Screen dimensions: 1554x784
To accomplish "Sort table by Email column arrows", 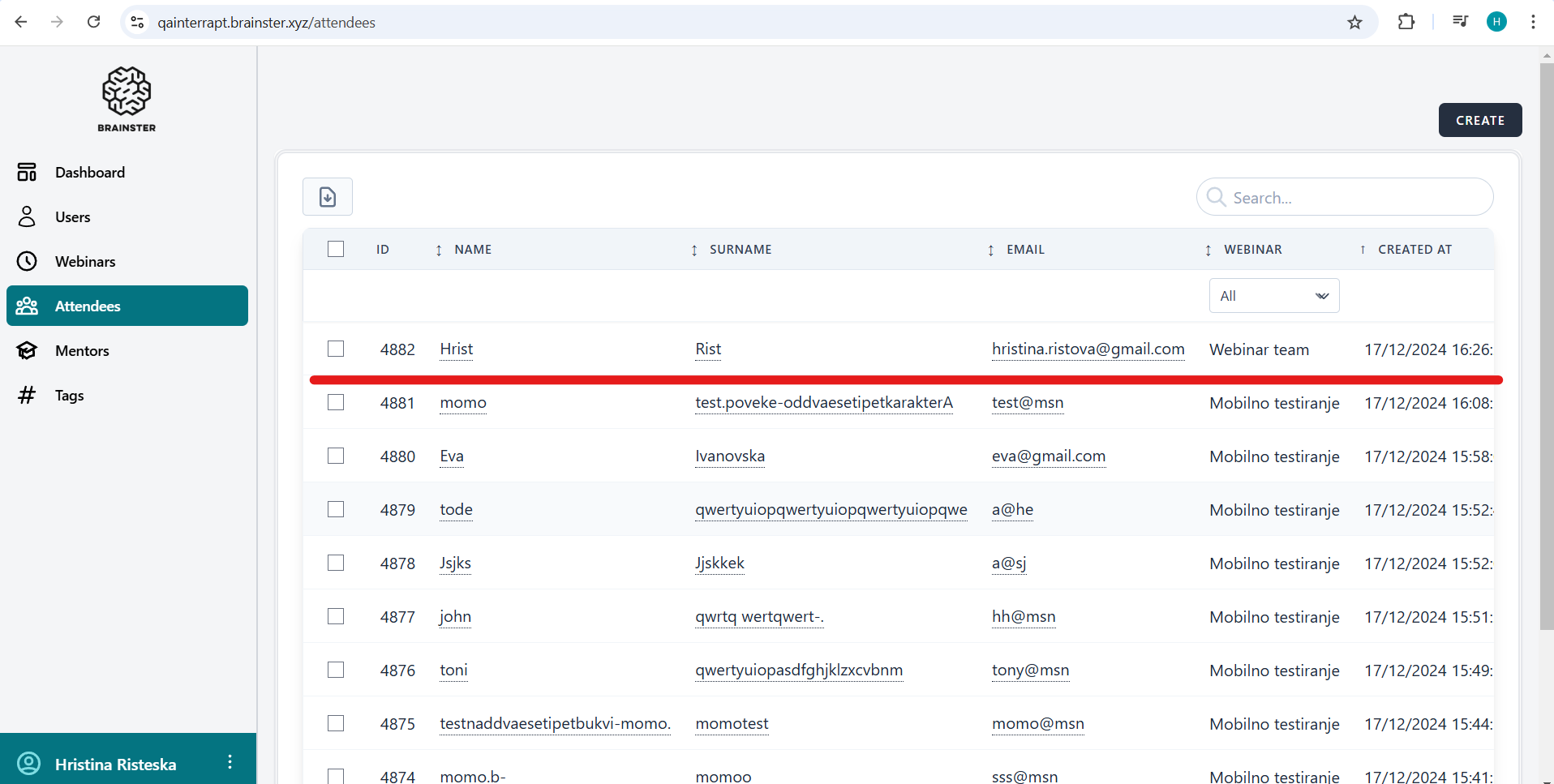I will [990, 250].
